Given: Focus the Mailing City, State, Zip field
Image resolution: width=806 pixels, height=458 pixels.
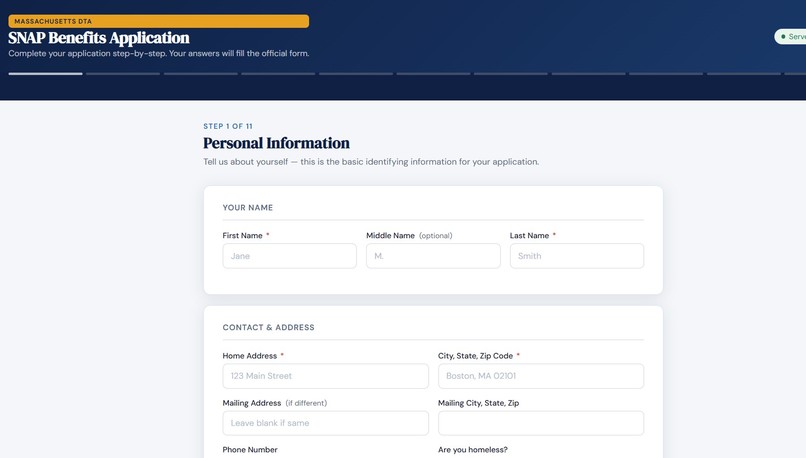Looking at the screenshot, I should (x=541, y=423).
